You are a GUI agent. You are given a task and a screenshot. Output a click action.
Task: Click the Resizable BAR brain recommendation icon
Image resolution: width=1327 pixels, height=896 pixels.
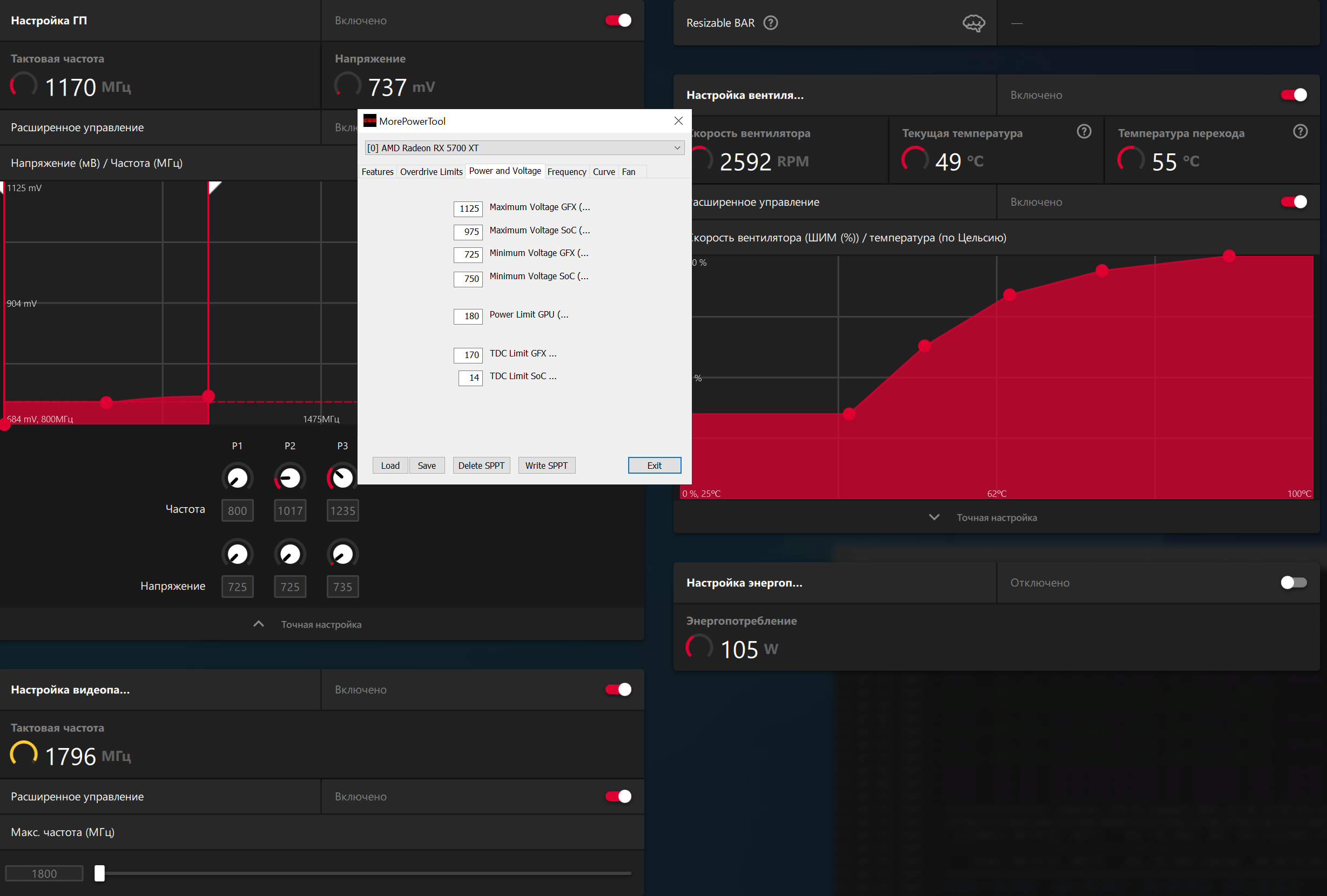974,23
